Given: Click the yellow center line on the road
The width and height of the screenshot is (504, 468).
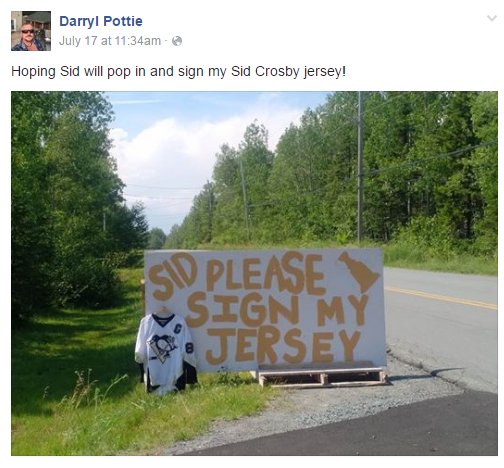Looking at the screenshot, I should click(441, 297).
